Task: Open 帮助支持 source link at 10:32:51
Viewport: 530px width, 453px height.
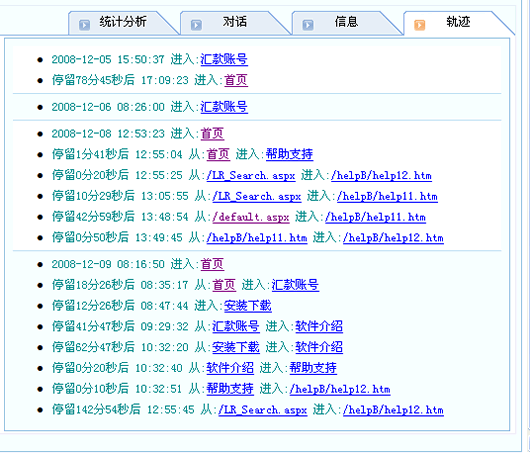Action: (230, 389)
